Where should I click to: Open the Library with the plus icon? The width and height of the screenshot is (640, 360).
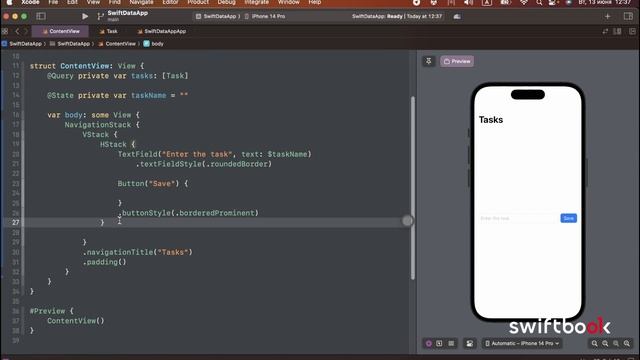608,16
